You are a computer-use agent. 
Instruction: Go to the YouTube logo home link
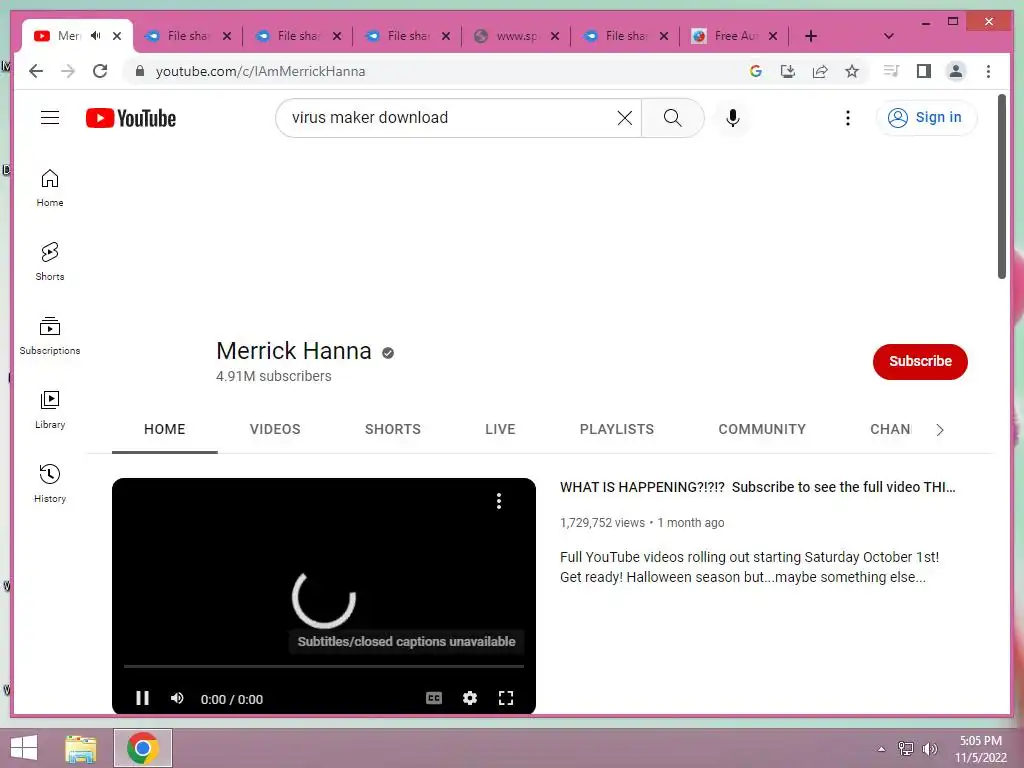(x=131, y=118)
